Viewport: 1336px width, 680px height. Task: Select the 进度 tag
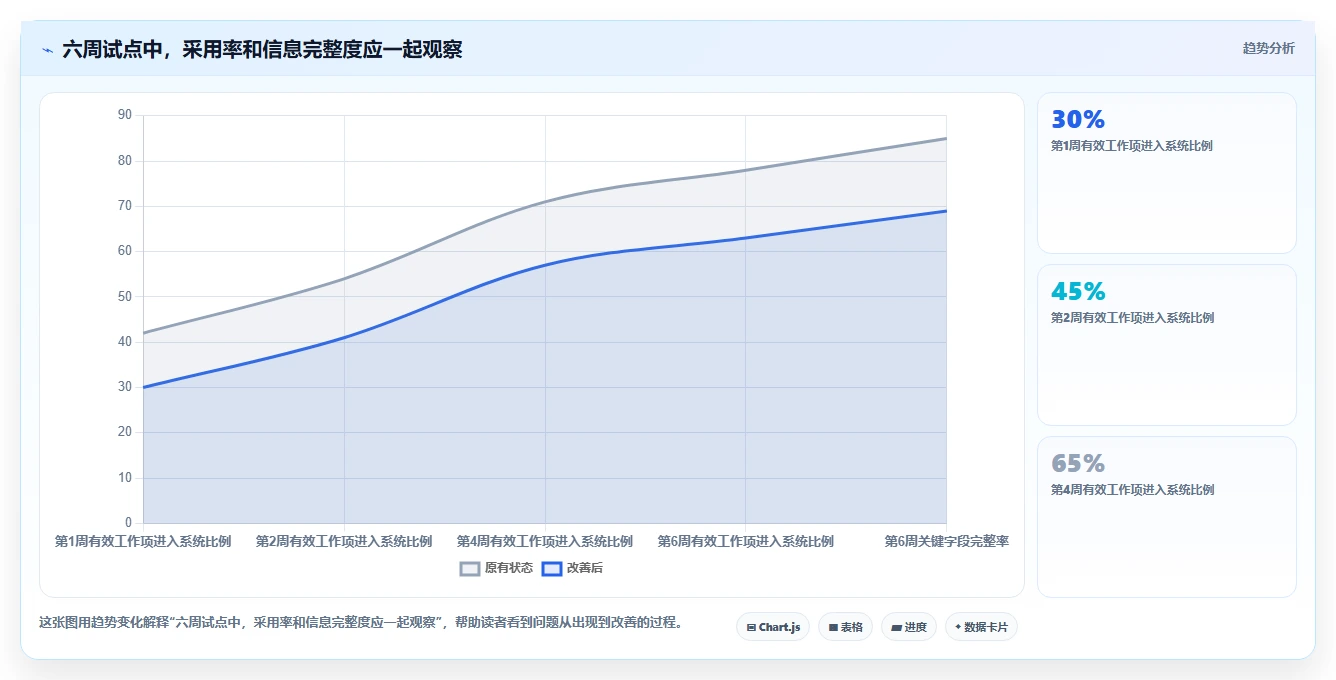(x=909, y=627)
